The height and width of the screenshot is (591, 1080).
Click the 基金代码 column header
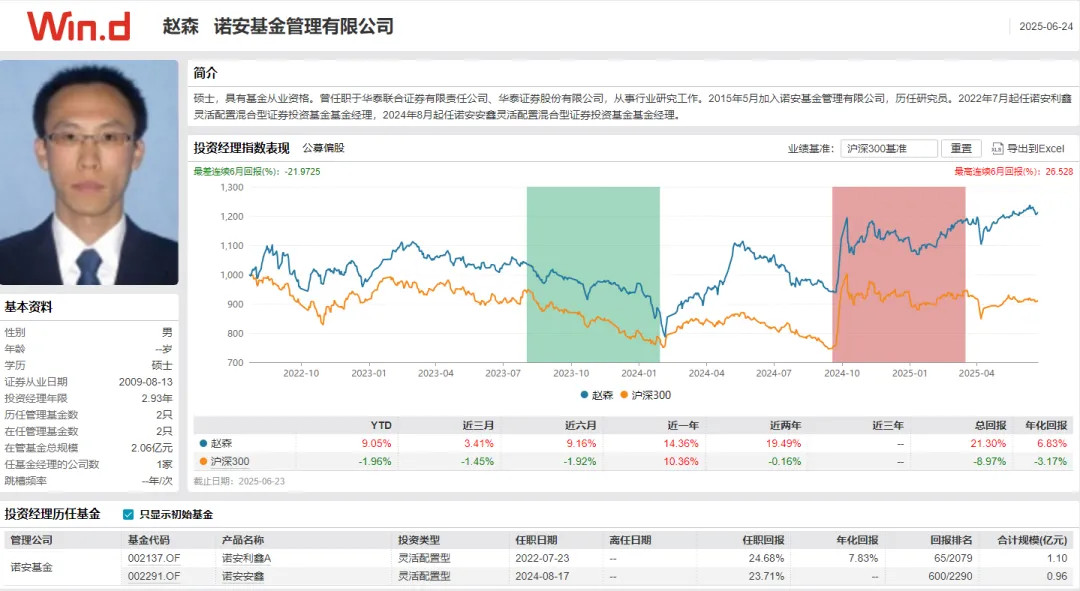point(149,540)
